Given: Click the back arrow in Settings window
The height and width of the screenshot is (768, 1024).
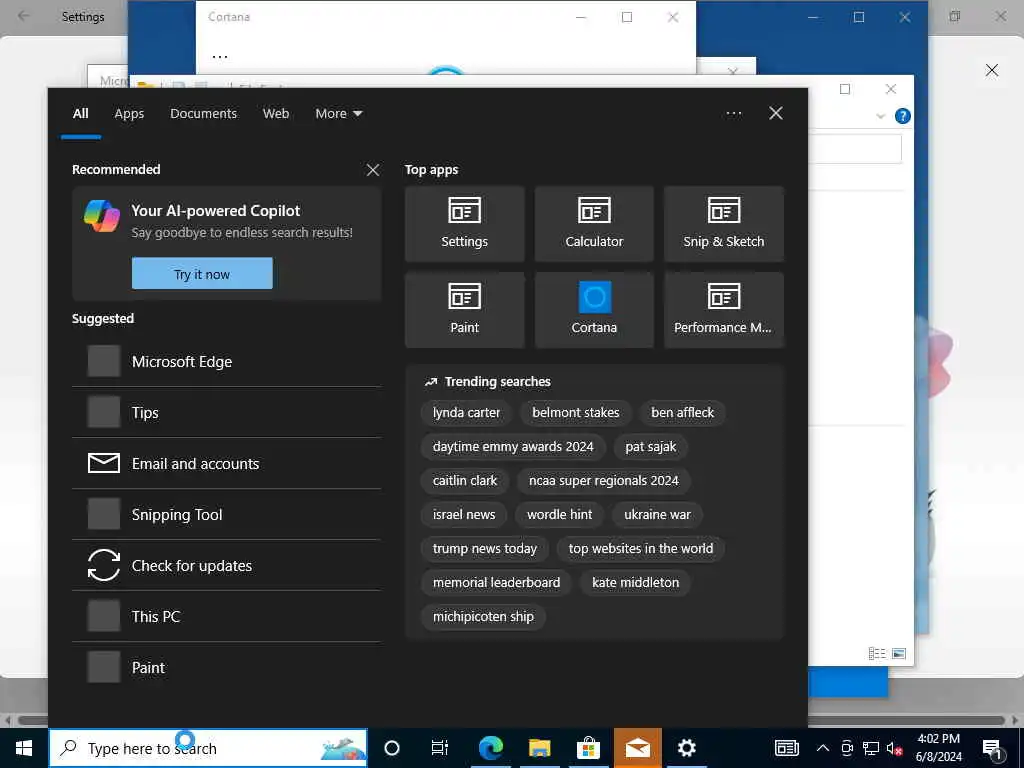Looking at the screenshot, I should [24, 16].
